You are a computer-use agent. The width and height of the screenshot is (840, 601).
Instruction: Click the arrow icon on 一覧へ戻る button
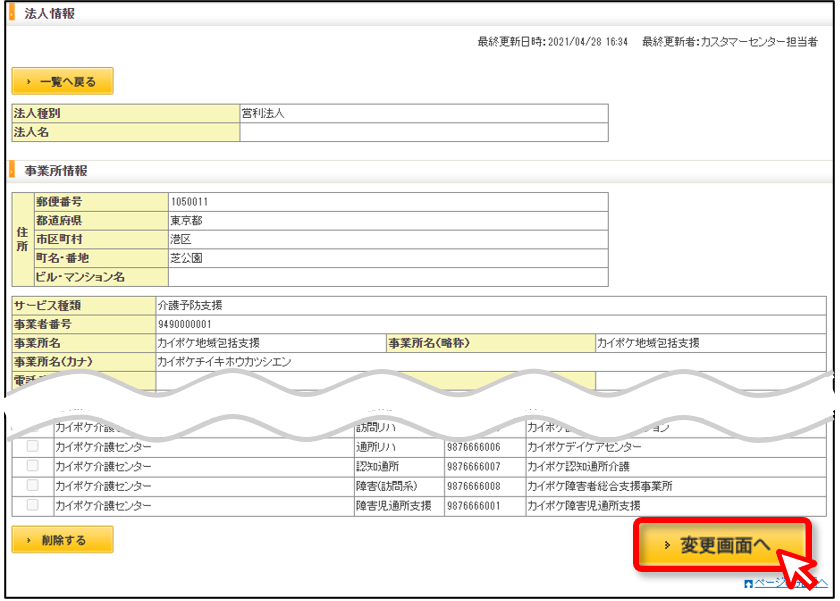(29, 82)
